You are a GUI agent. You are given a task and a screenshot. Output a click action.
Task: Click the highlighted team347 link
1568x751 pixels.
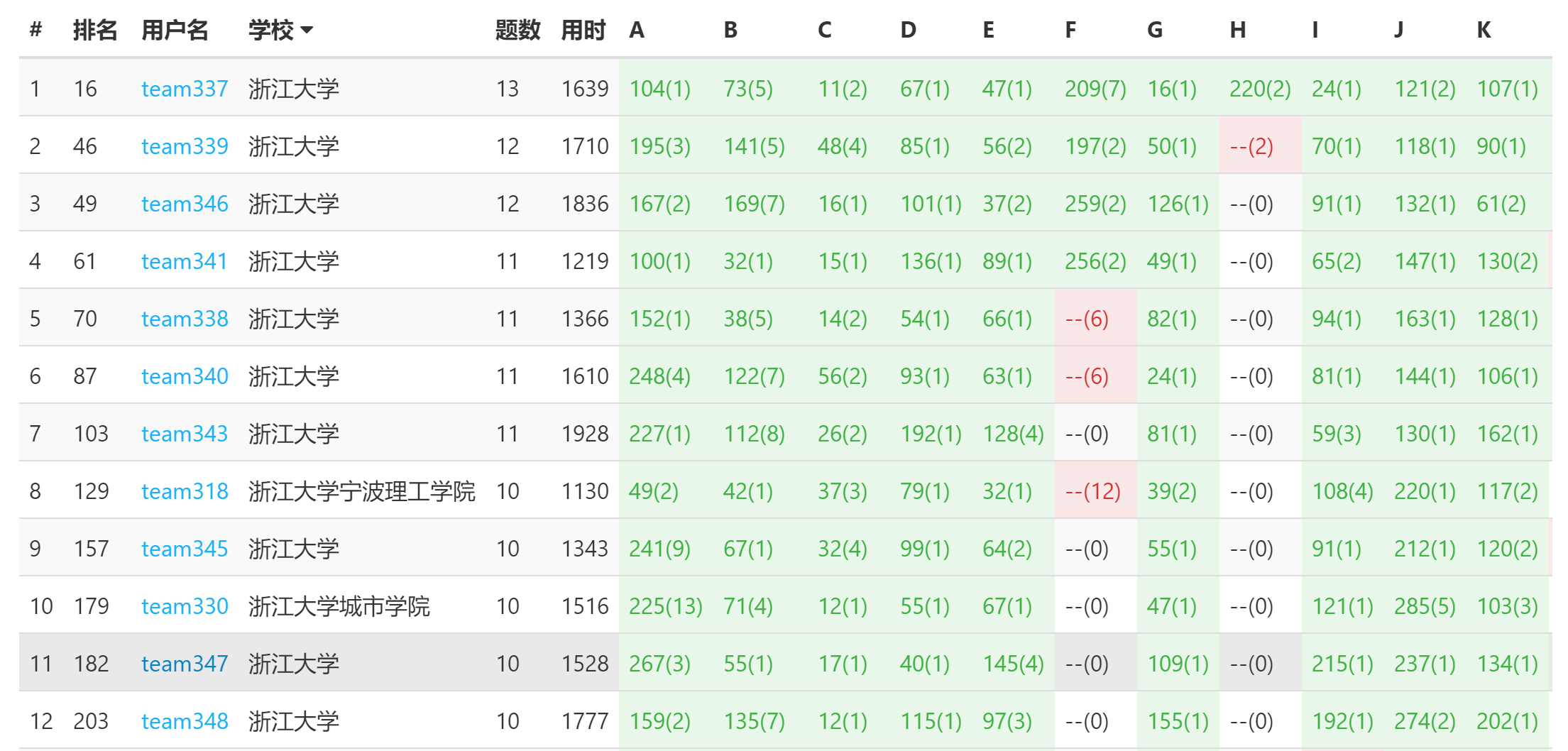coord(185,664)
